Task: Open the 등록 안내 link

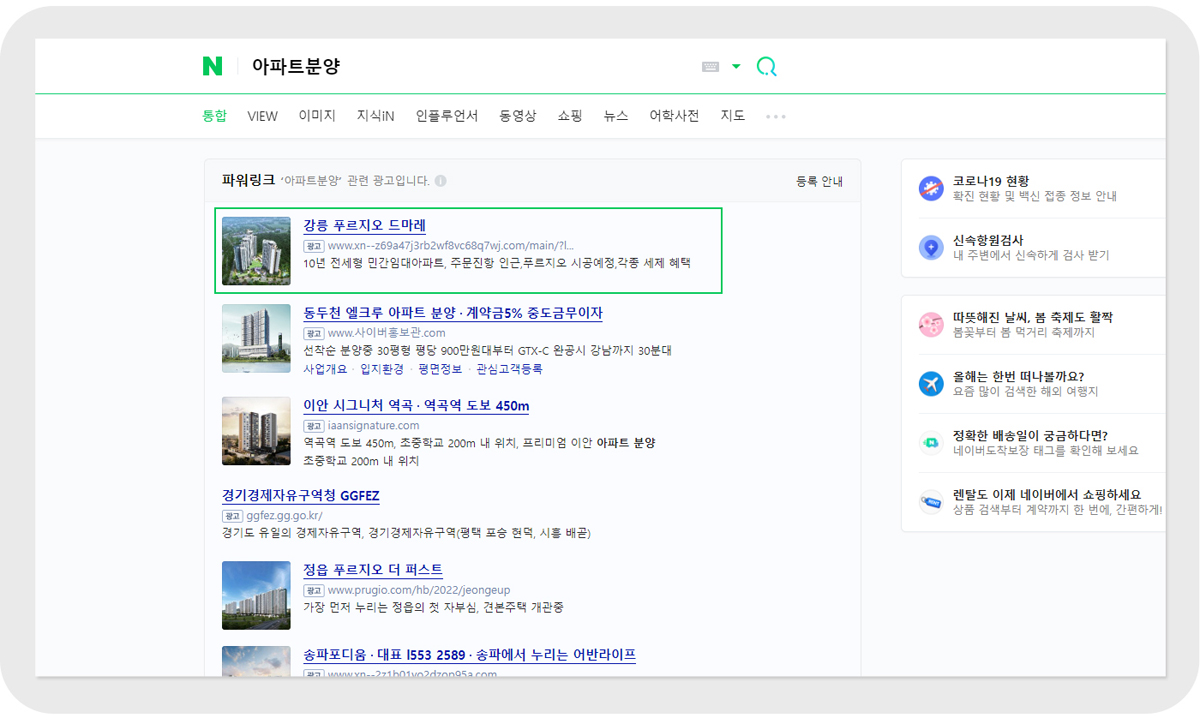Action: pyautogui.click(x=819, y=181)
